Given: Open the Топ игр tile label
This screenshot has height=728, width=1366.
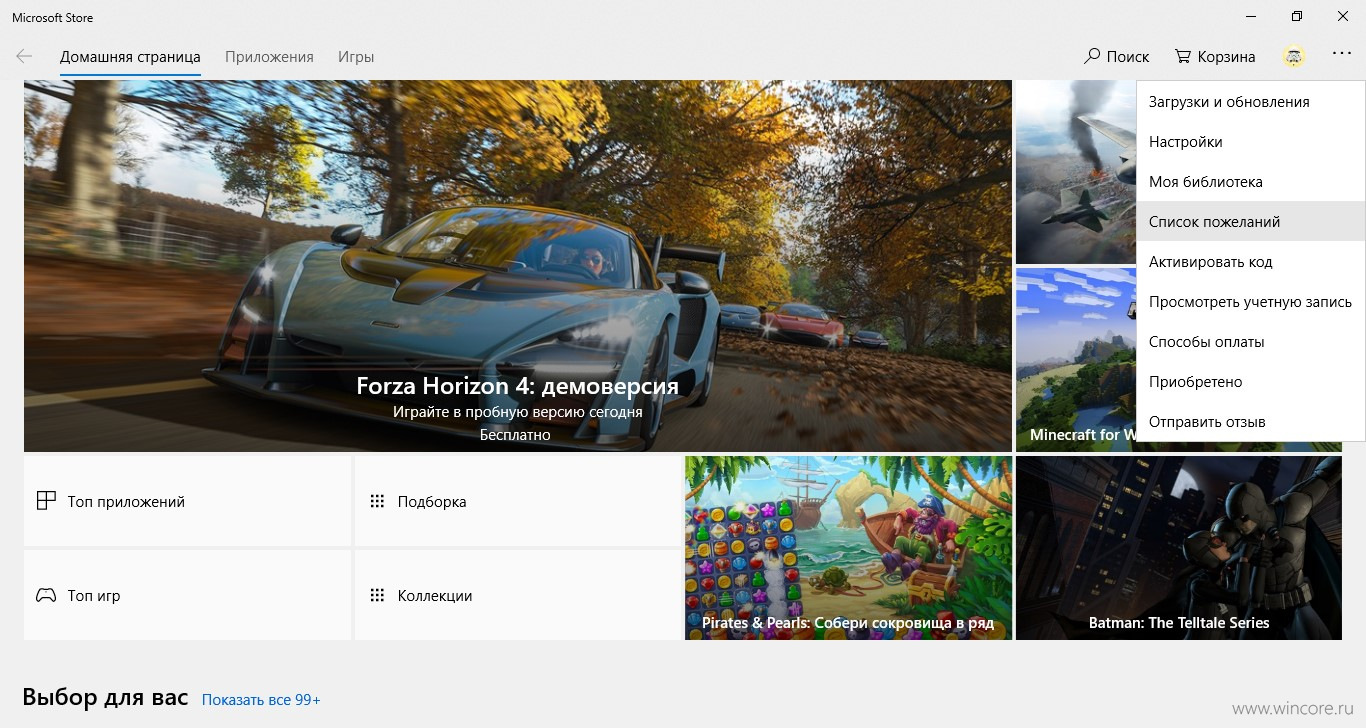Looking at the screenshot, I should [94, 596].
